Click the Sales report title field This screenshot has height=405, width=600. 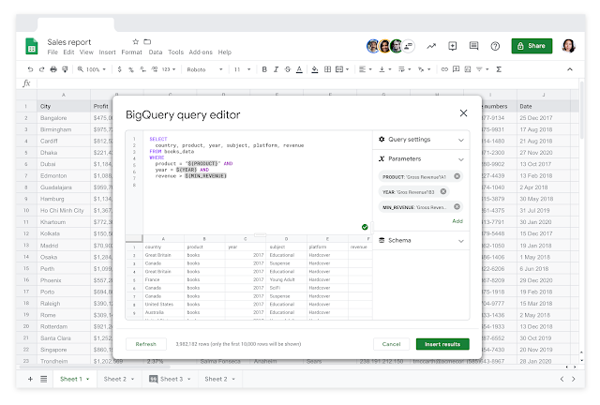tap(69, 42)
